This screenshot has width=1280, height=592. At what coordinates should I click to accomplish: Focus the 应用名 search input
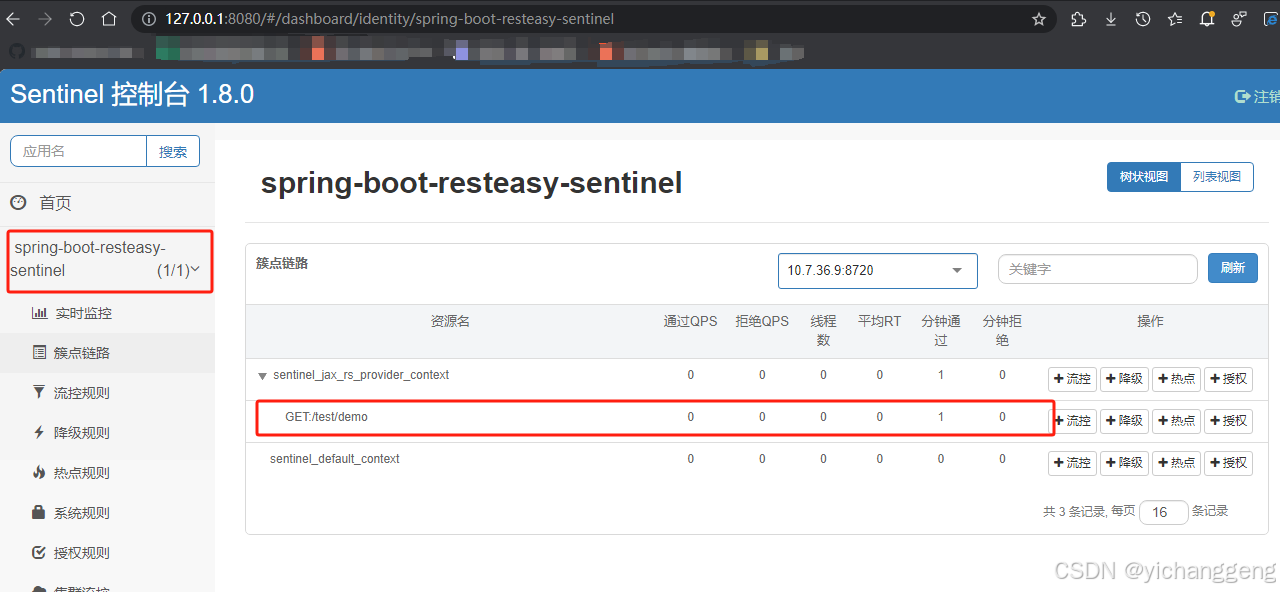click(x=78, y=151)
